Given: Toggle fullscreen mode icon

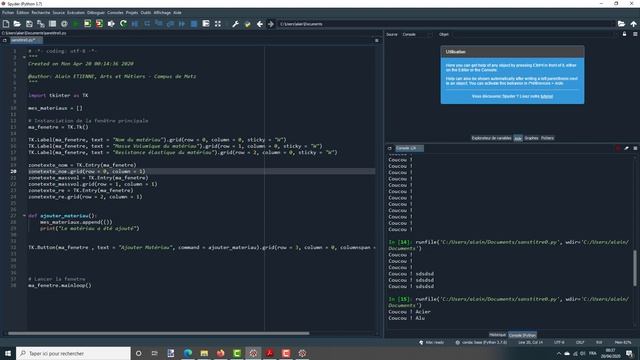Looking at the screenshot, I should click(218, 24).
